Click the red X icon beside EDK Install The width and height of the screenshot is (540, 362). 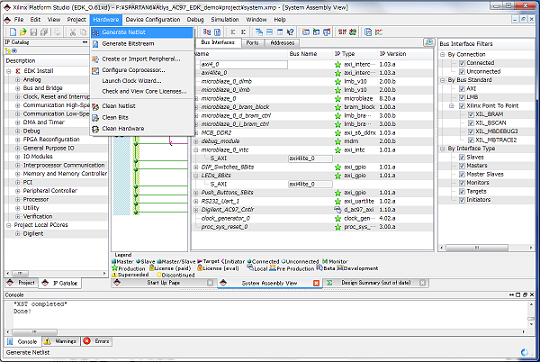point(18,71)
